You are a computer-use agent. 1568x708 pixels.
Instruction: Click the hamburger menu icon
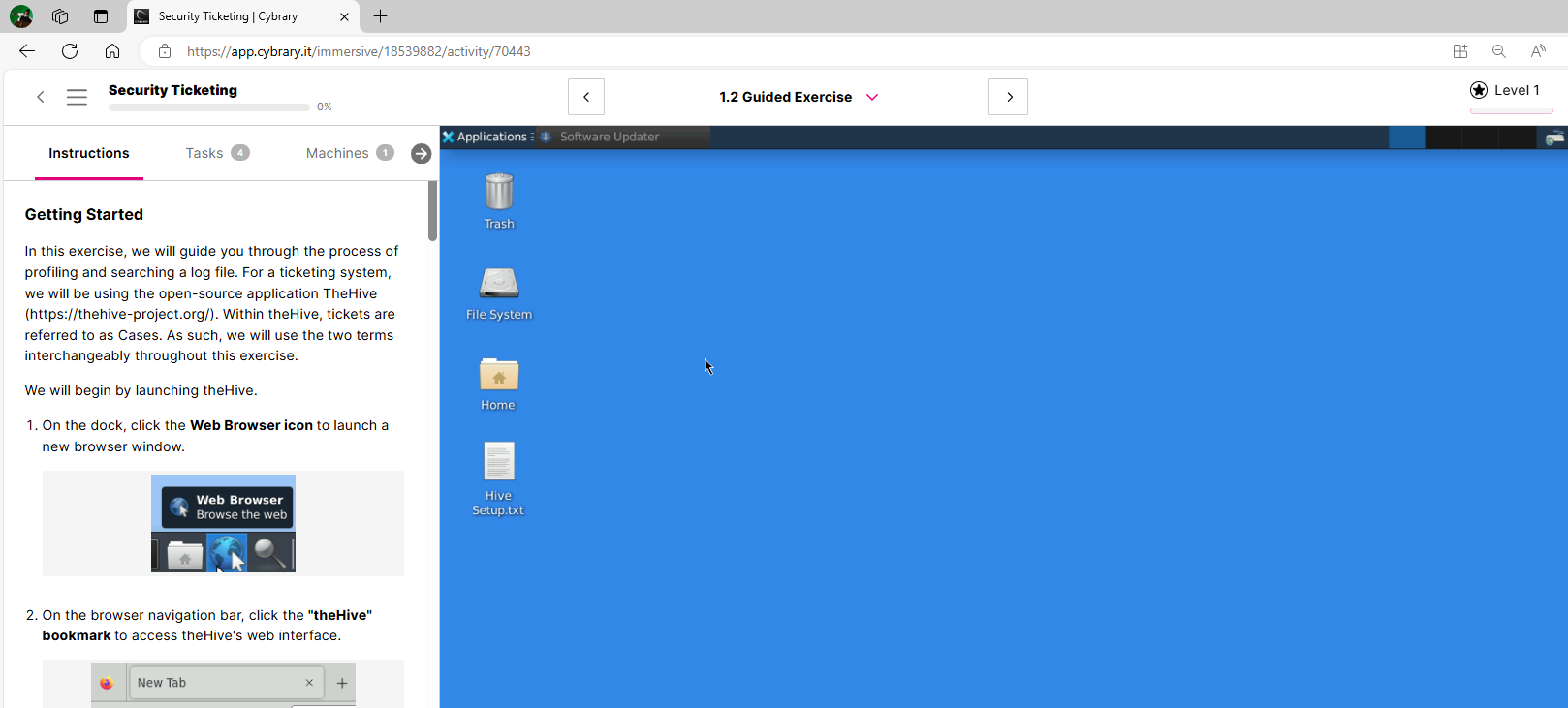[x=78, y=97]
